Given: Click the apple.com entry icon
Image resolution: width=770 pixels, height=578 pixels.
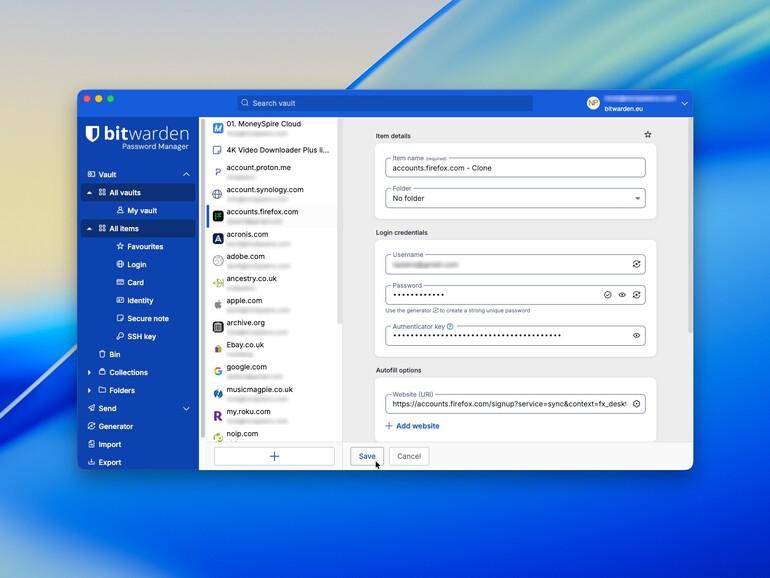Looking at the screenshot, I should 218,305.
